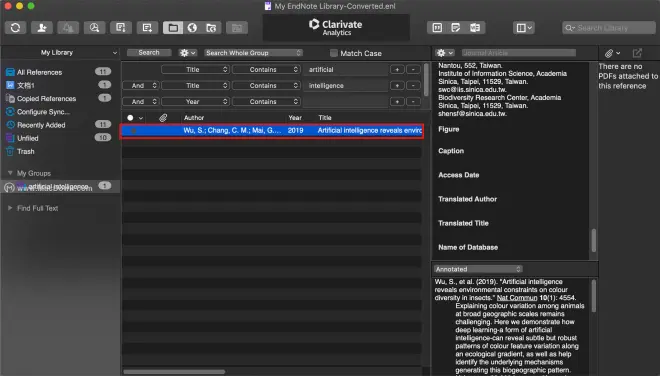
Task: Open the Annotated output style dropdown
Action: point(478,269)
